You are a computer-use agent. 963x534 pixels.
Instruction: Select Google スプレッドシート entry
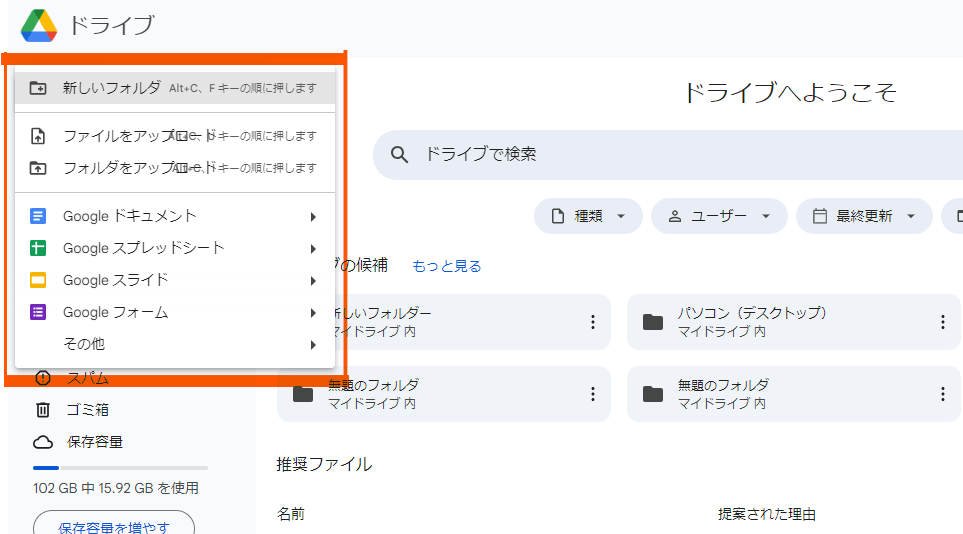click(x=175, y=248)
